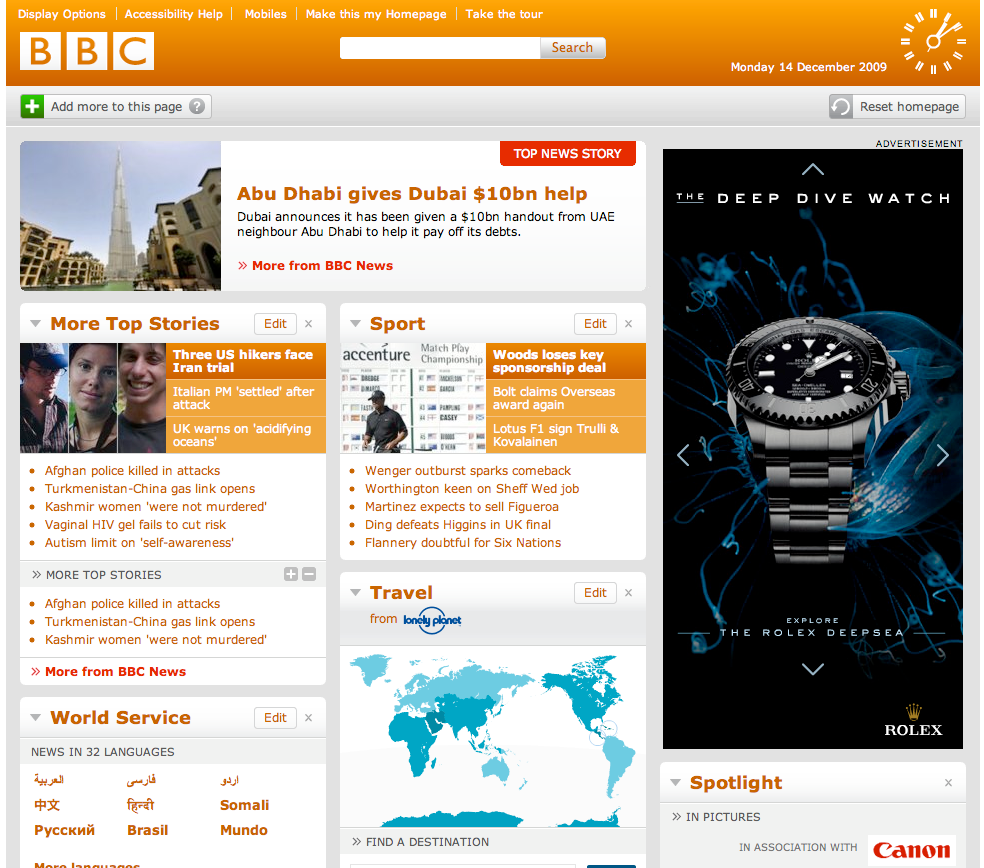Show fewer stories with minus icon

(x=309, y=574)
